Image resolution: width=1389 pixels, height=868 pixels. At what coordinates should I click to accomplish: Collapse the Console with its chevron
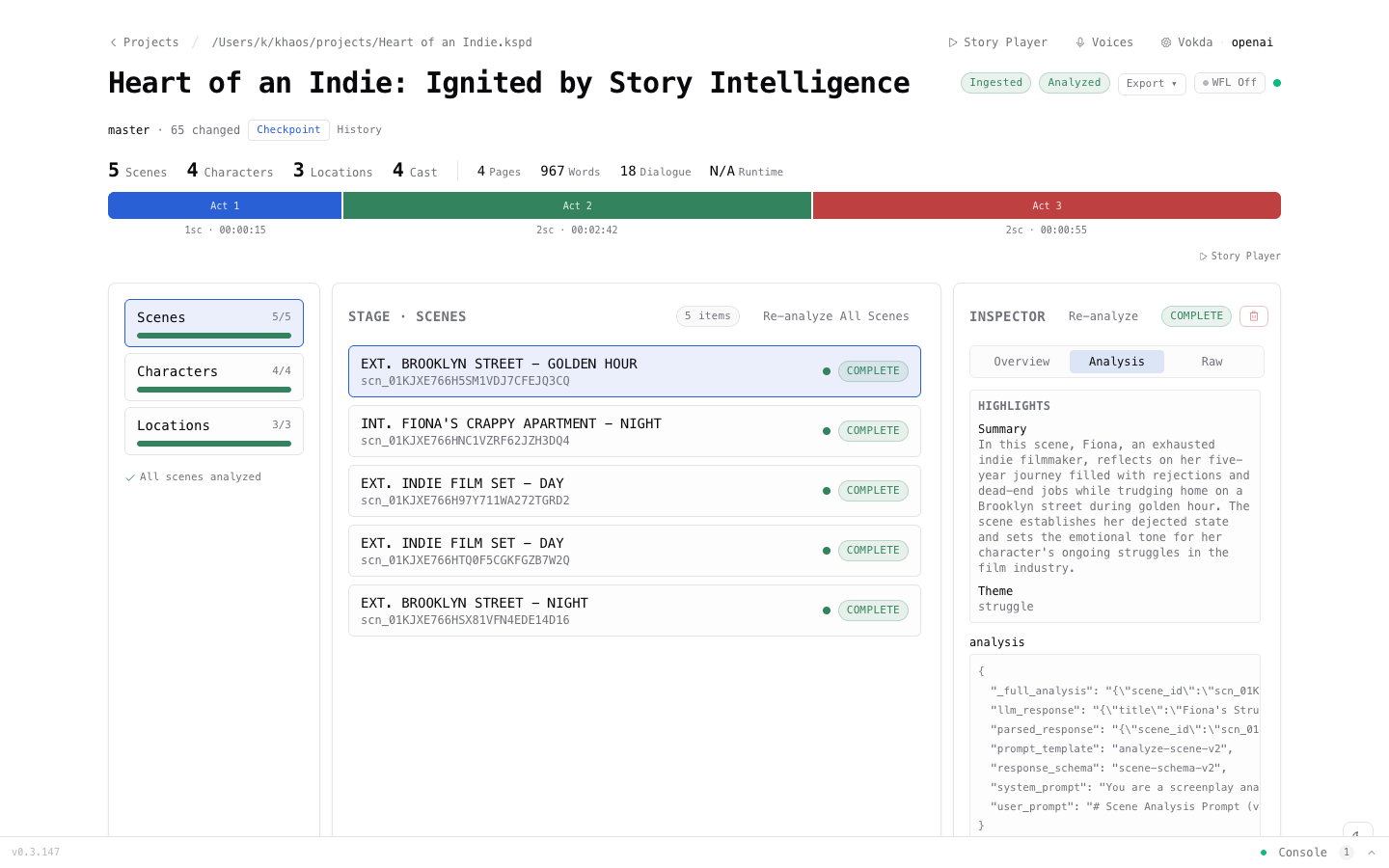coord(1372,853)
